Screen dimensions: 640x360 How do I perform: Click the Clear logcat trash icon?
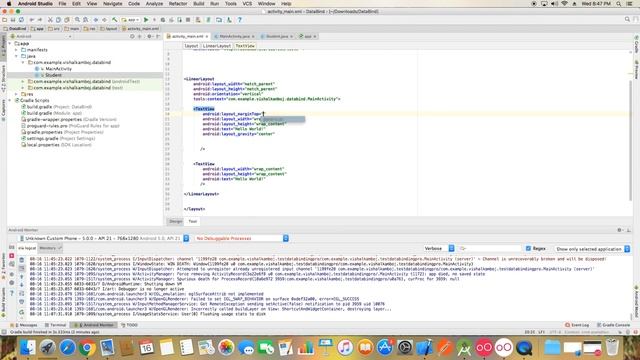(22, 260)
